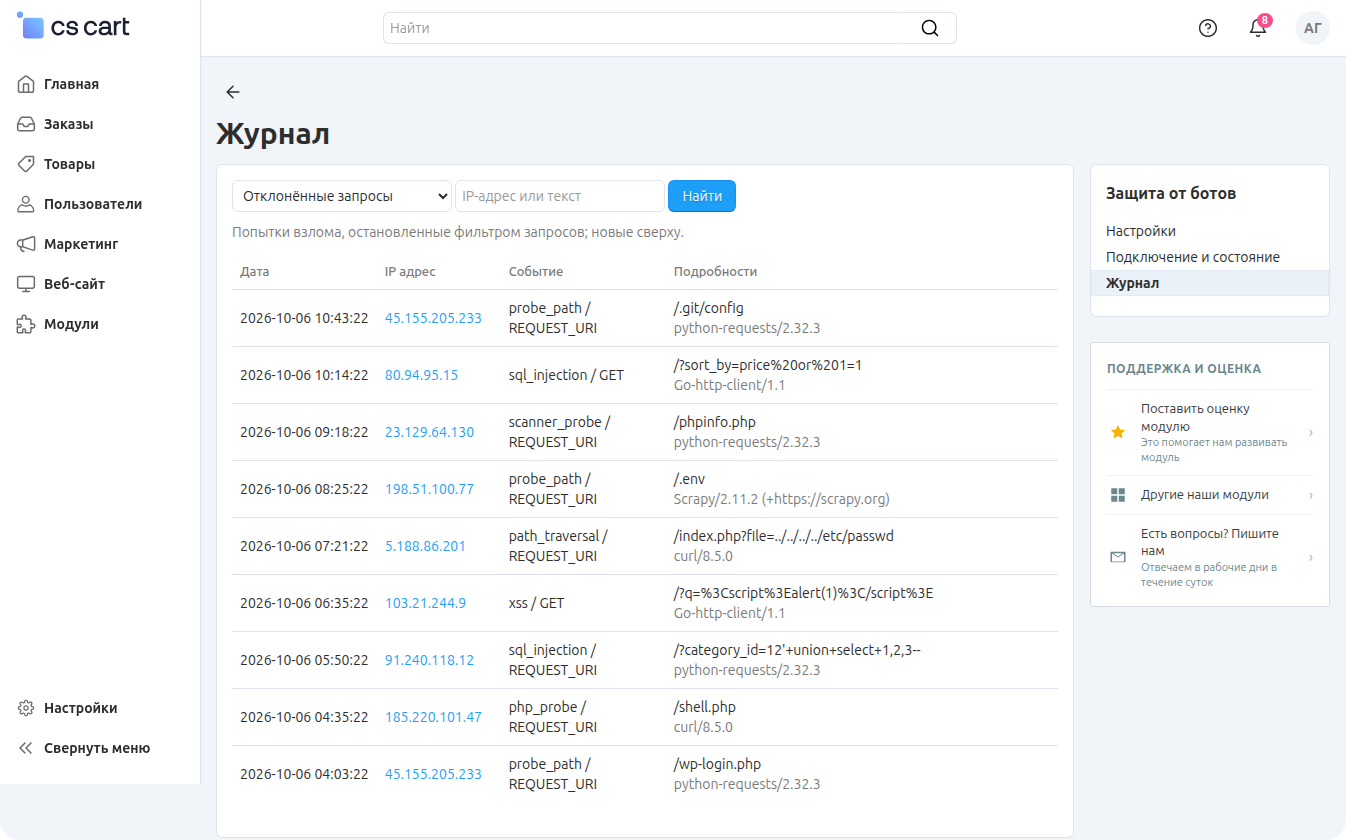This screenshot has width=1346, height=840.
Task: Click the Веб-сайт monitor icon
Action: 27,284
